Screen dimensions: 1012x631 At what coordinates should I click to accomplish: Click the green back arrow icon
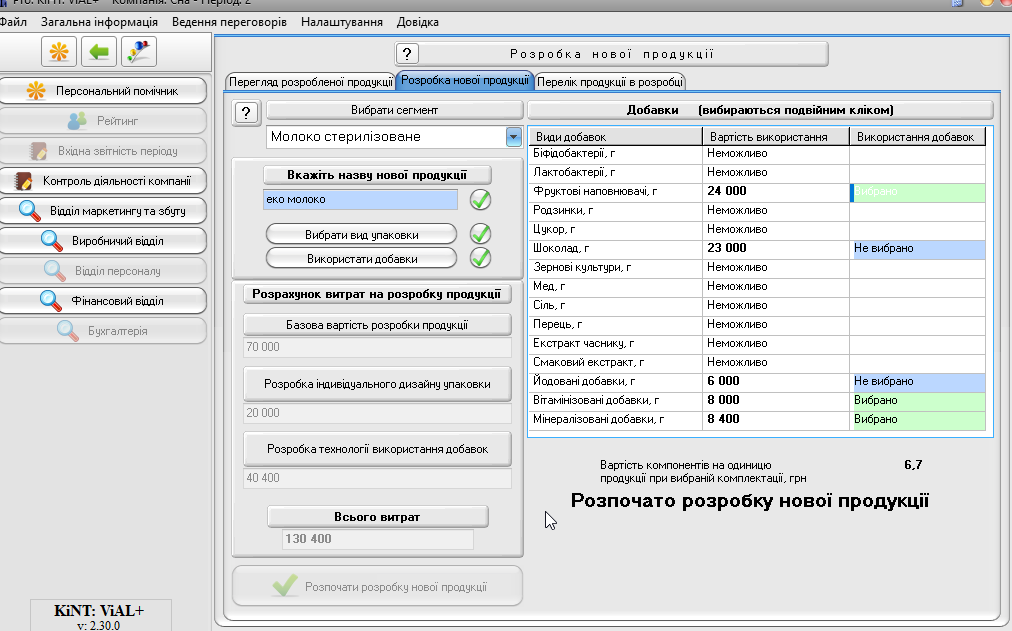[99, 52]
